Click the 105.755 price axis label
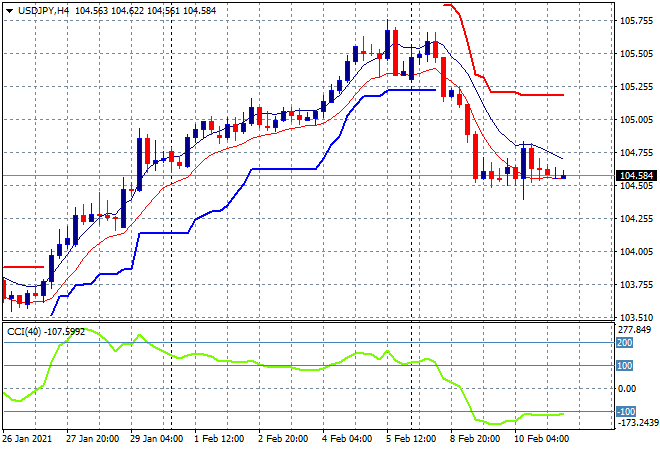The image size is (660, 450). coord(636,21)
